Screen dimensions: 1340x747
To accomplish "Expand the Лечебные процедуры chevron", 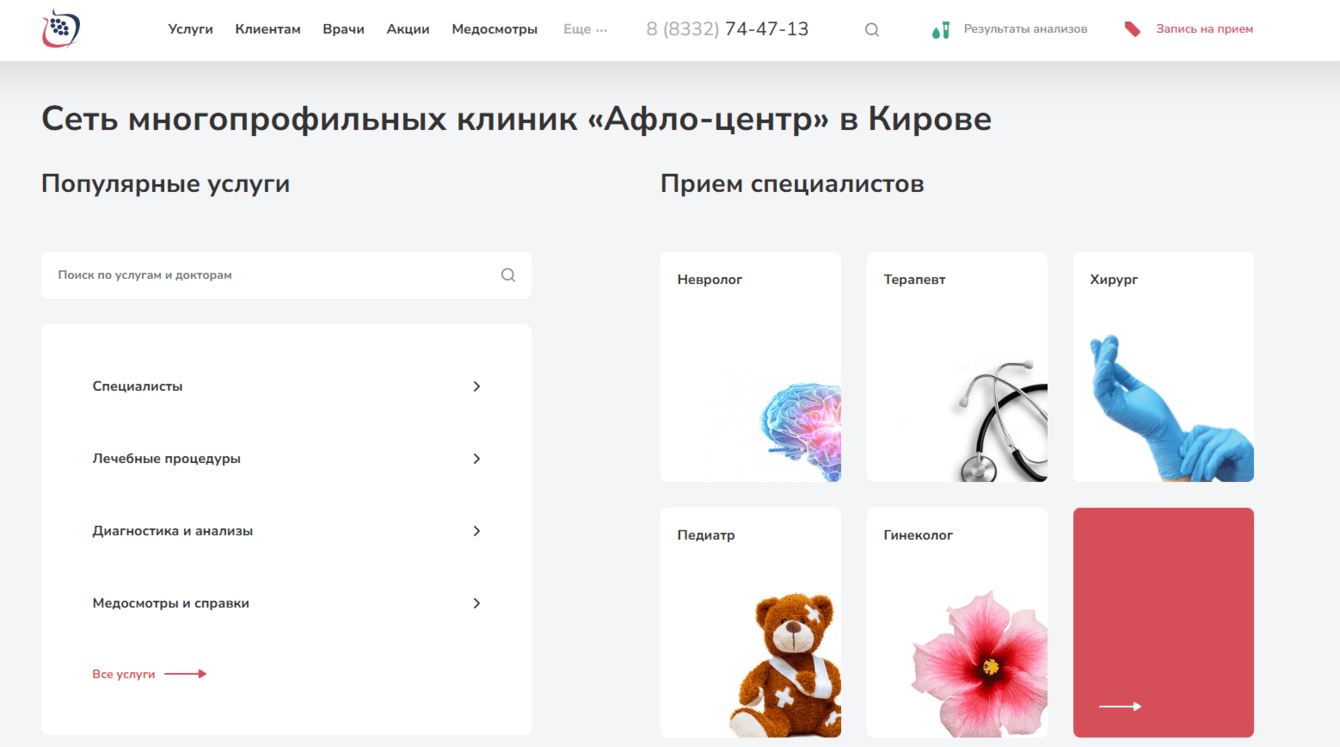I will (x=477, y=459).
